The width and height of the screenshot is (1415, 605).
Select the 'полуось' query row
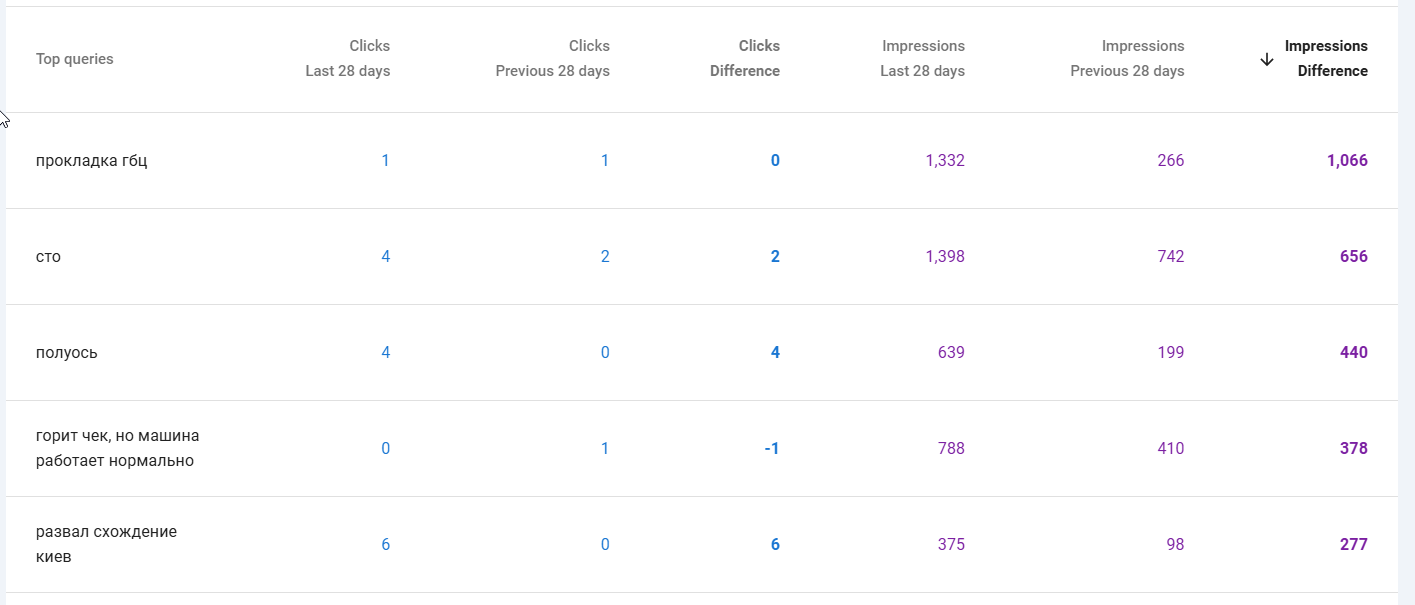coord(702,353)
